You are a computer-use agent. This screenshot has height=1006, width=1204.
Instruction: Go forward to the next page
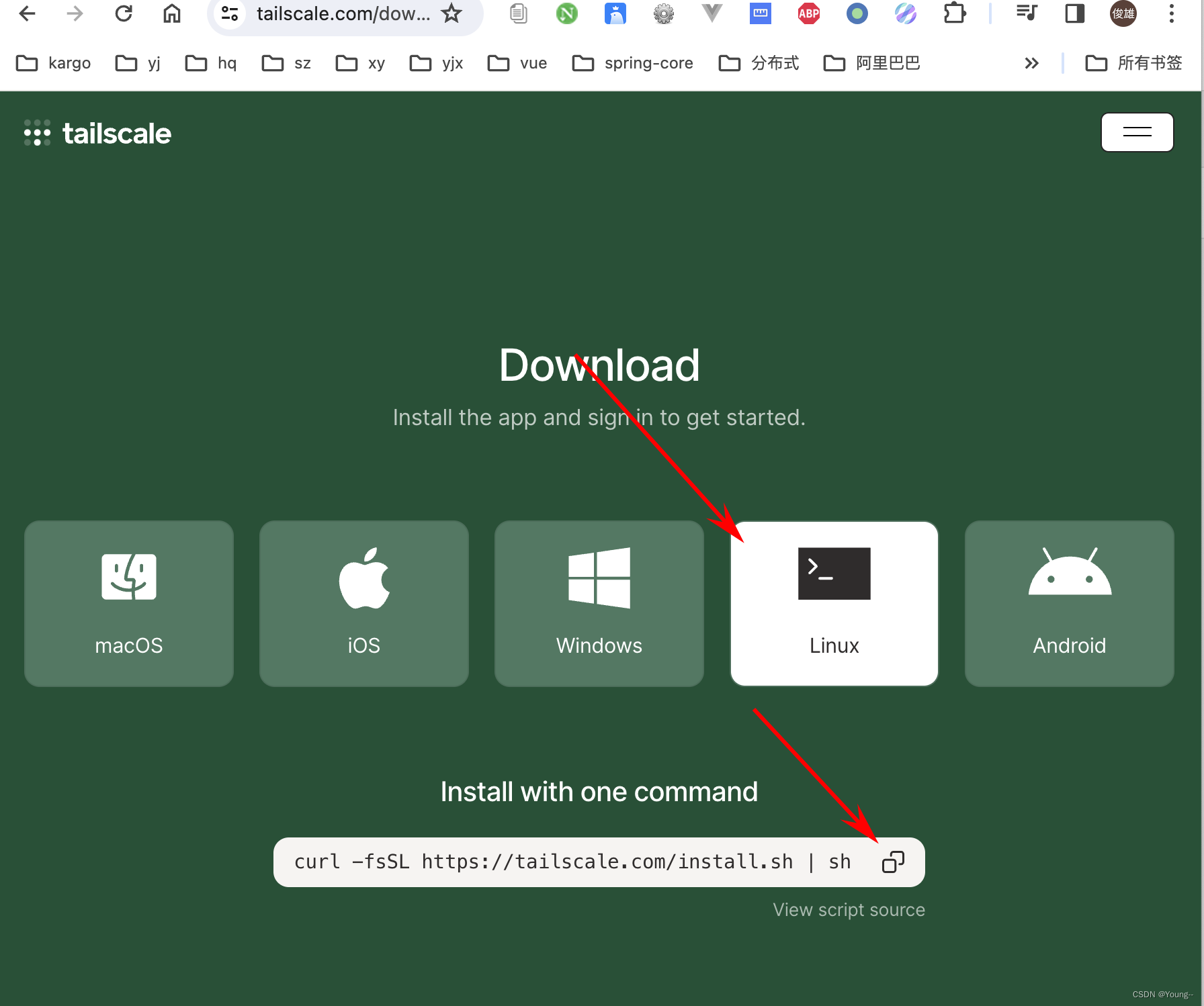click(x=75, y=13)
